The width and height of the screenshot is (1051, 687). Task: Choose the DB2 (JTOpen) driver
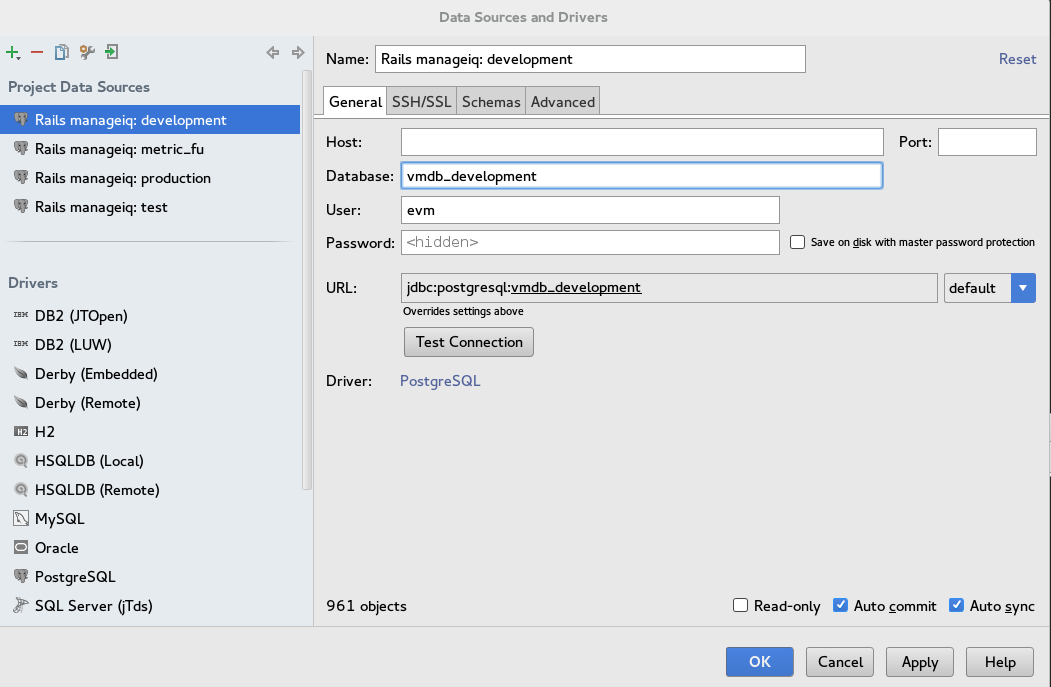click(x=150, y=316)
